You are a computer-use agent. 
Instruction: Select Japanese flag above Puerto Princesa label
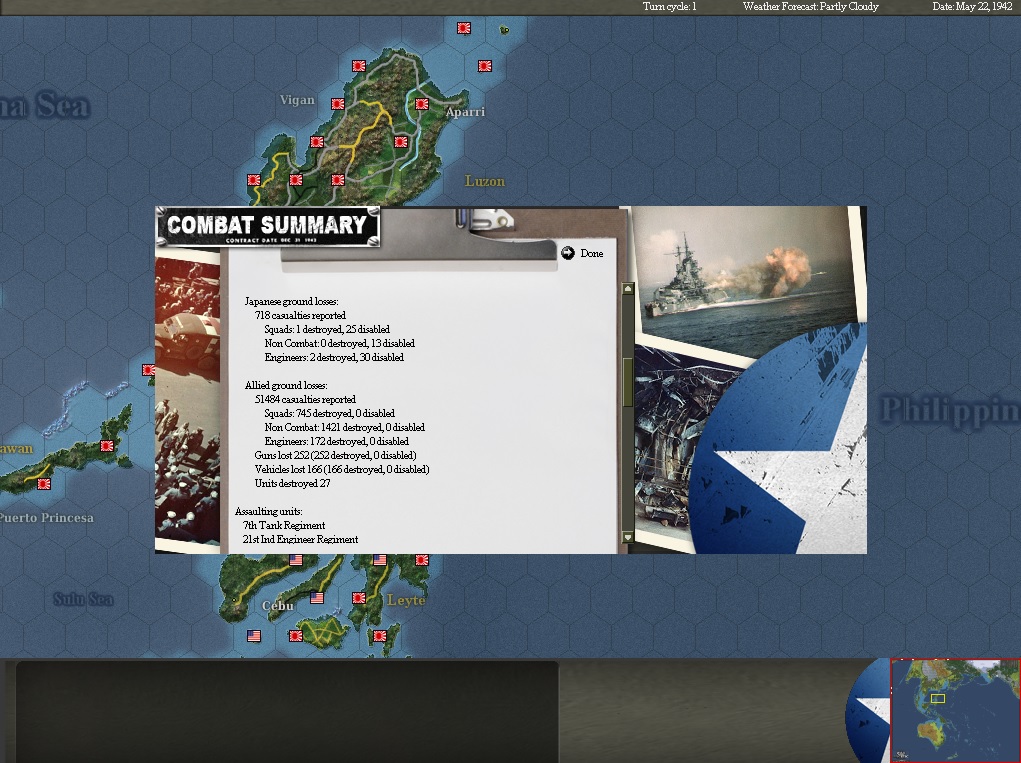(44, 484)
